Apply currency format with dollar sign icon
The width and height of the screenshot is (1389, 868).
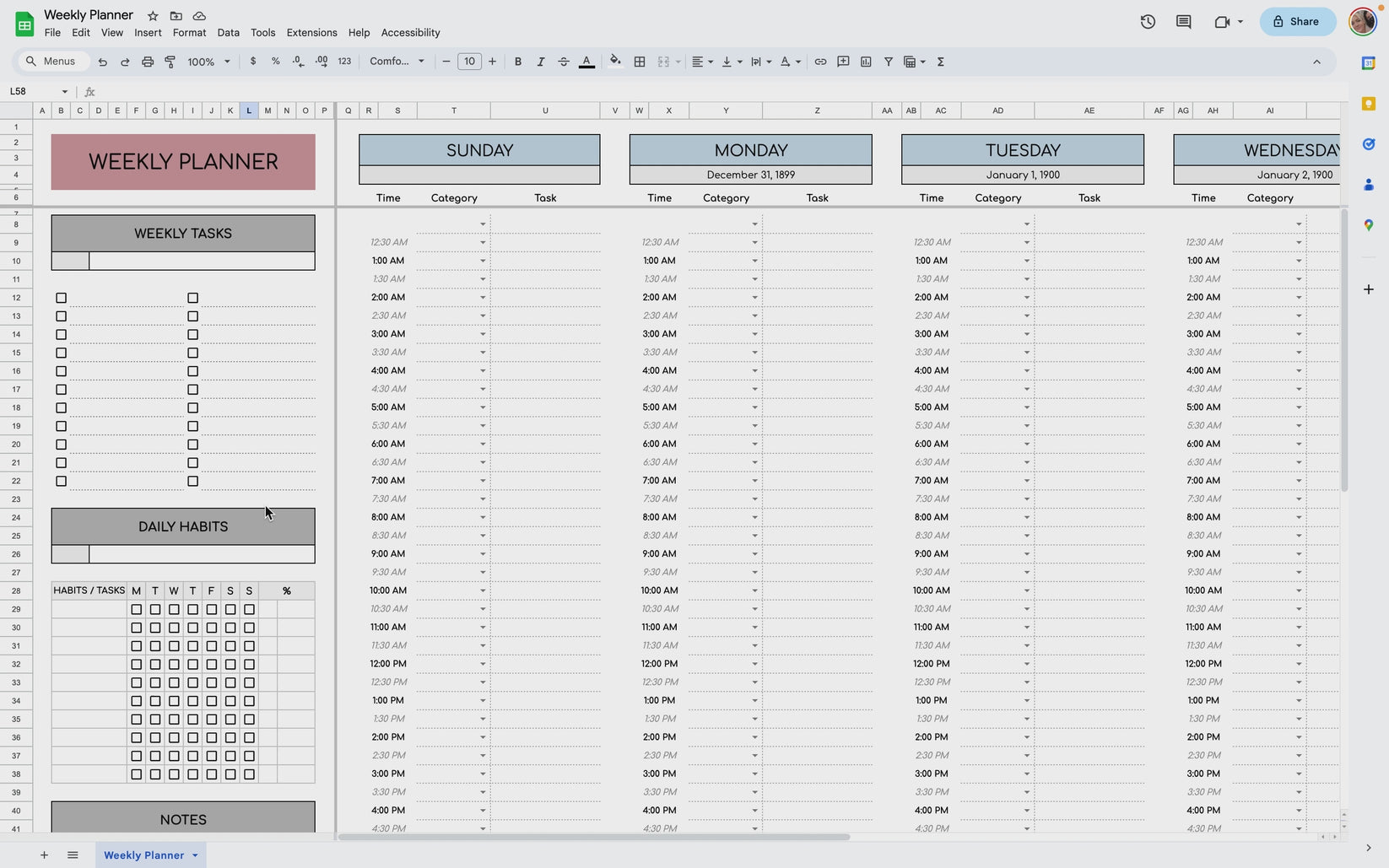pyautogui.click(x=253, y=62)
